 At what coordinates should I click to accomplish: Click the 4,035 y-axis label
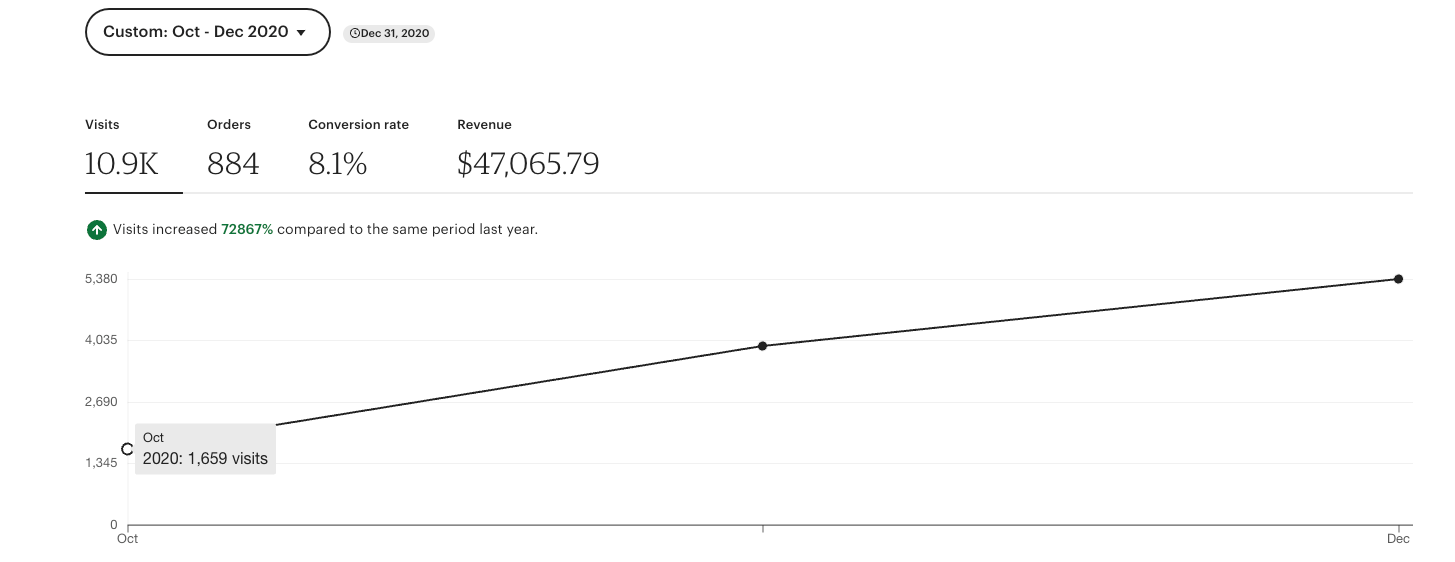point(100,341)
